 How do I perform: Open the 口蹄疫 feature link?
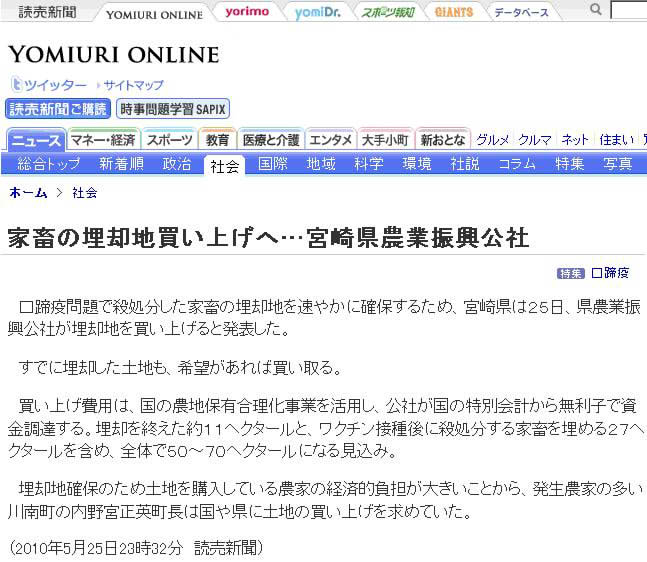(x=610, y=273)
